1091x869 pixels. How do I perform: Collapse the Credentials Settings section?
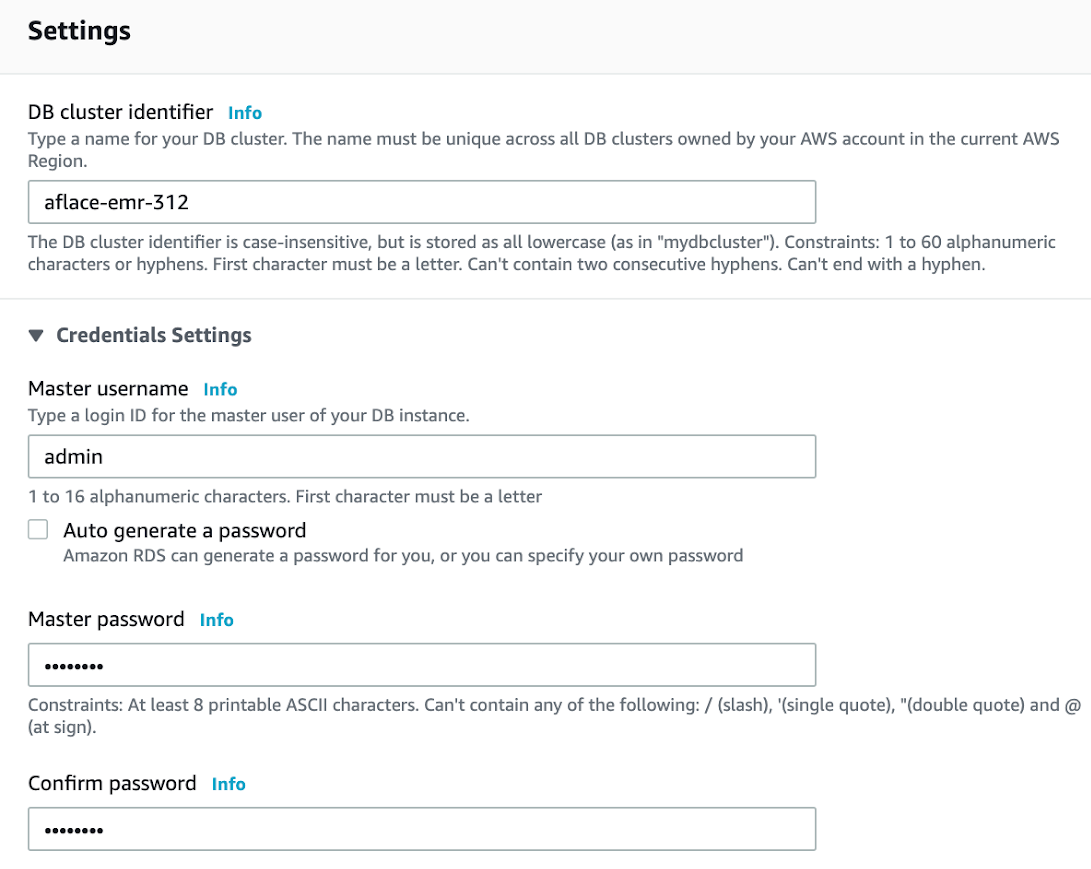pyautogui.click(x=36, y=335)
